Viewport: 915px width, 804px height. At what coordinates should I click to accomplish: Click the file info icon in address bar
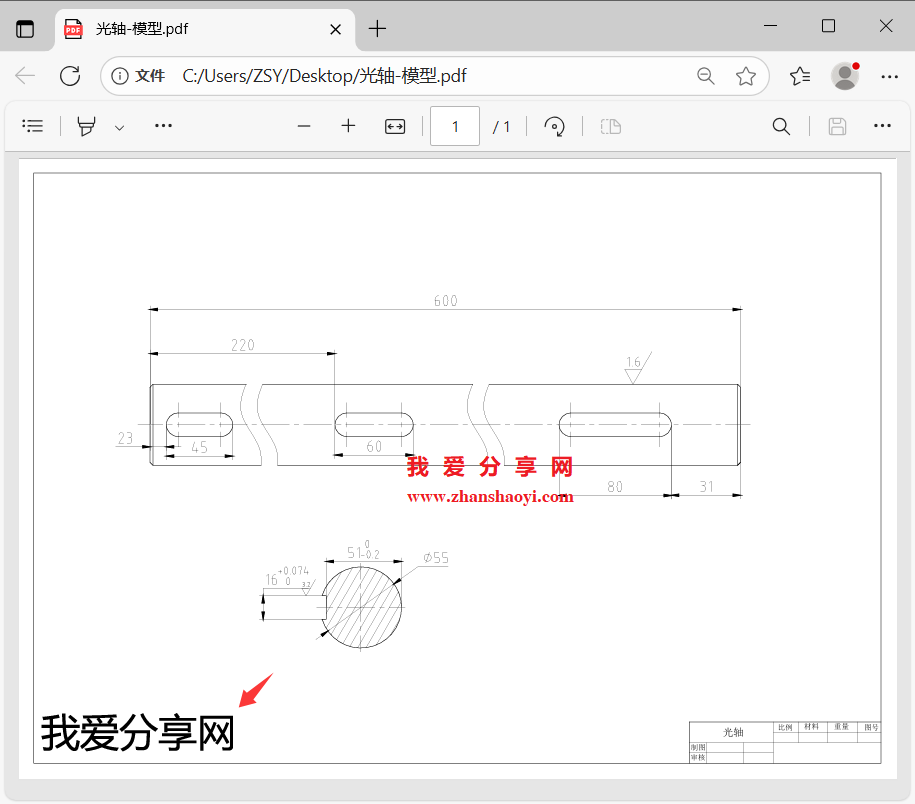[120, 75]
